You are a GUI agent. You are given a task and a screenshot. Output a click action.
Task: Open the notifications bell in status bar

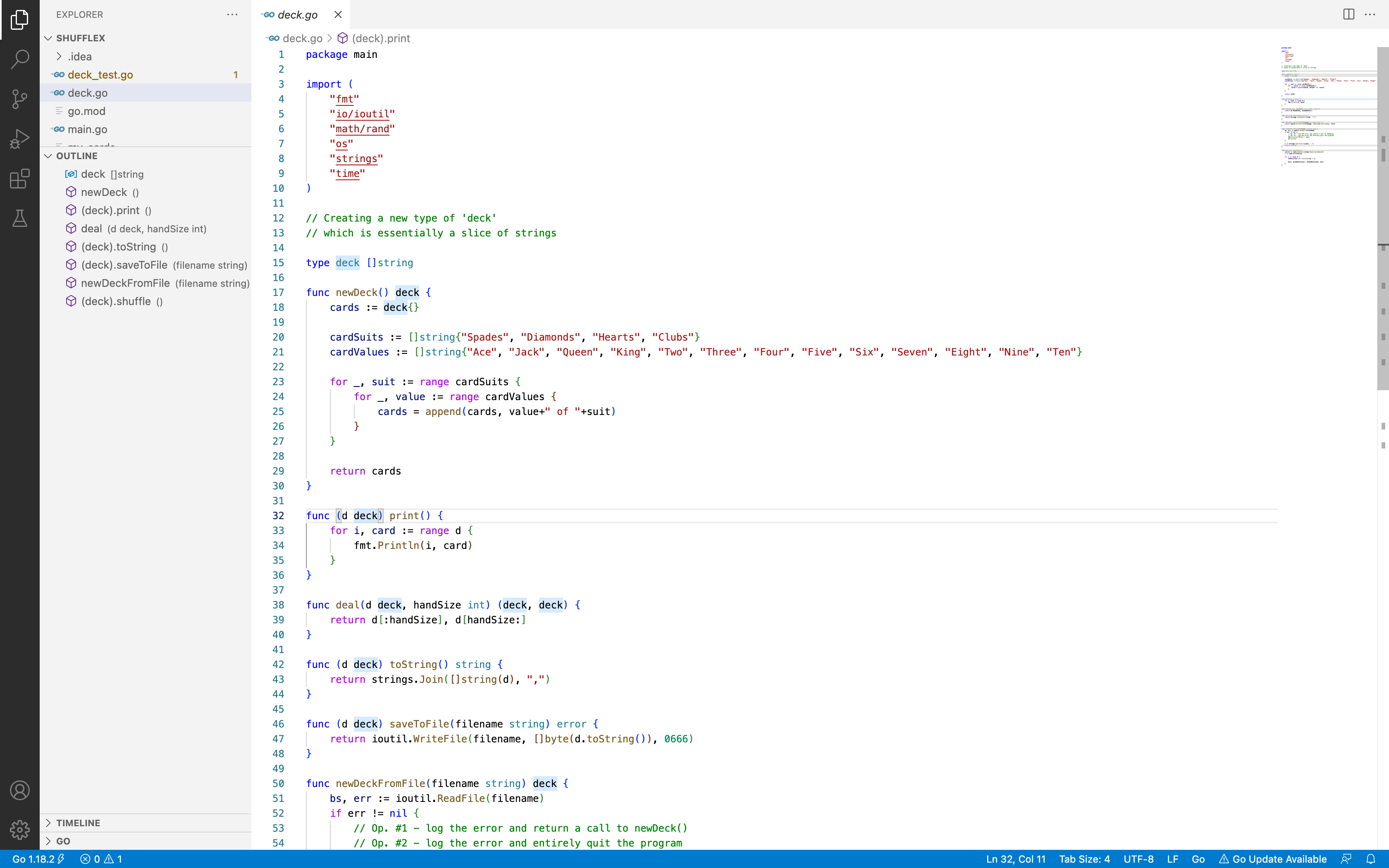click(x=1371, y=859)
